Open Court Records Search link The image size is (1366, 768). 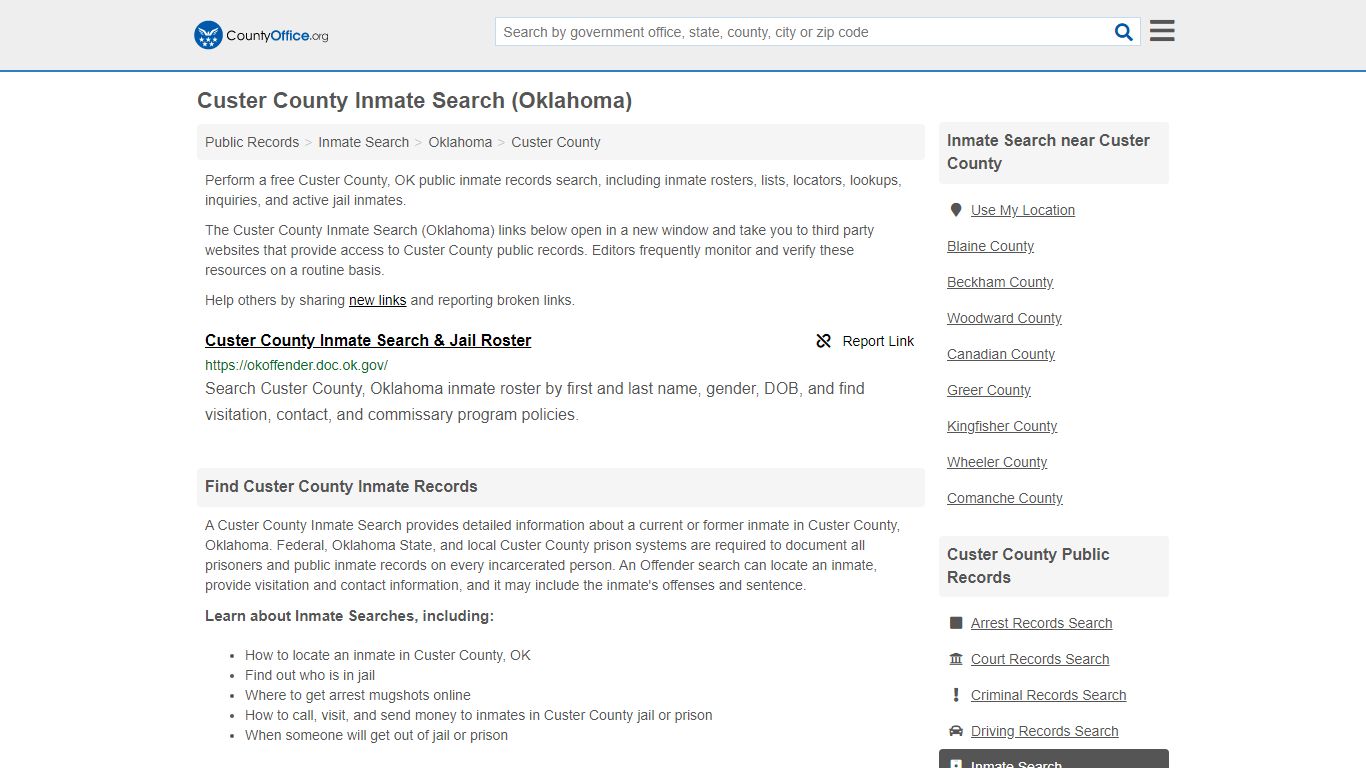1040,659
